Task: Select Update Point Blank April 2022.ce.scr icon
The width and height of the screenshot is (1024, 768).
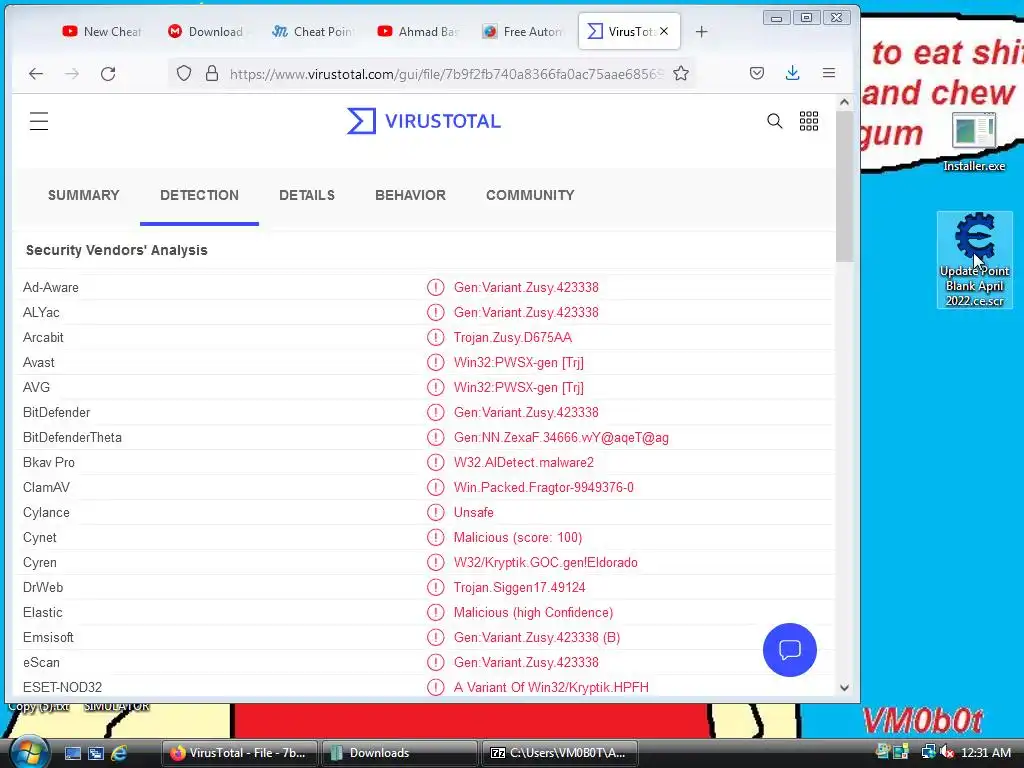Action: tap(974, 260)
